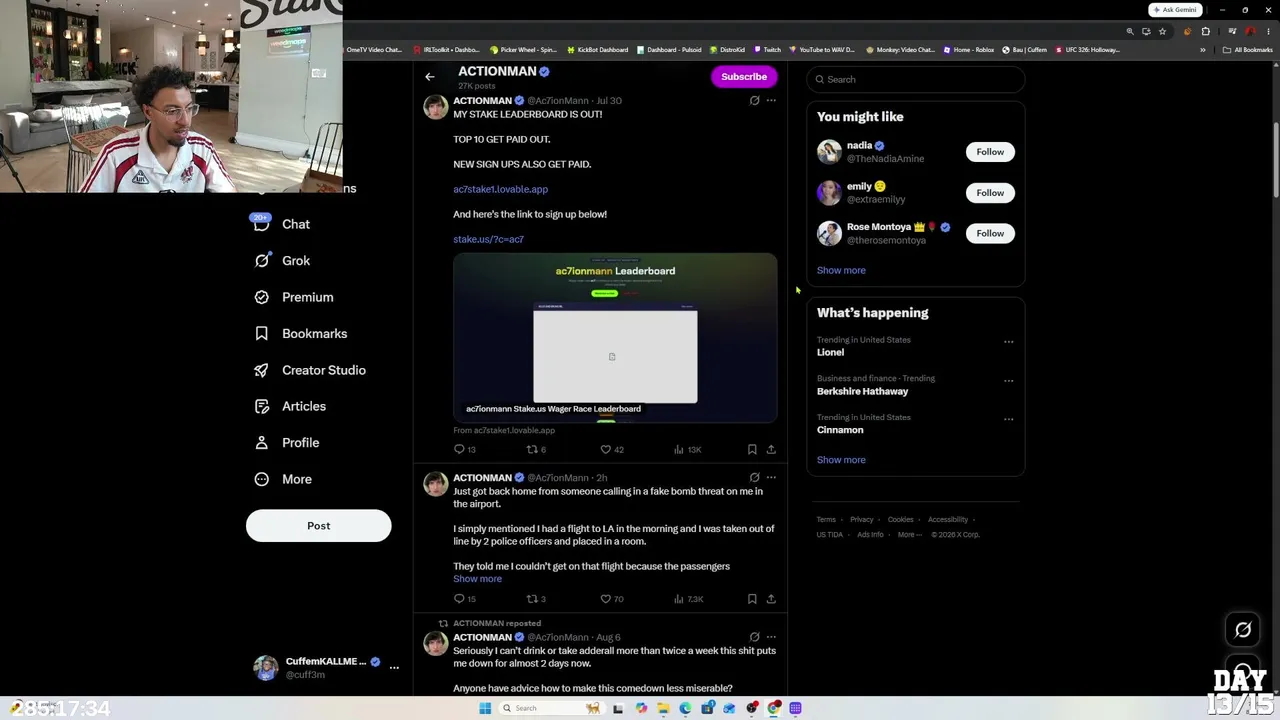
Task: Click the X search input field
Action: point(916,79)
